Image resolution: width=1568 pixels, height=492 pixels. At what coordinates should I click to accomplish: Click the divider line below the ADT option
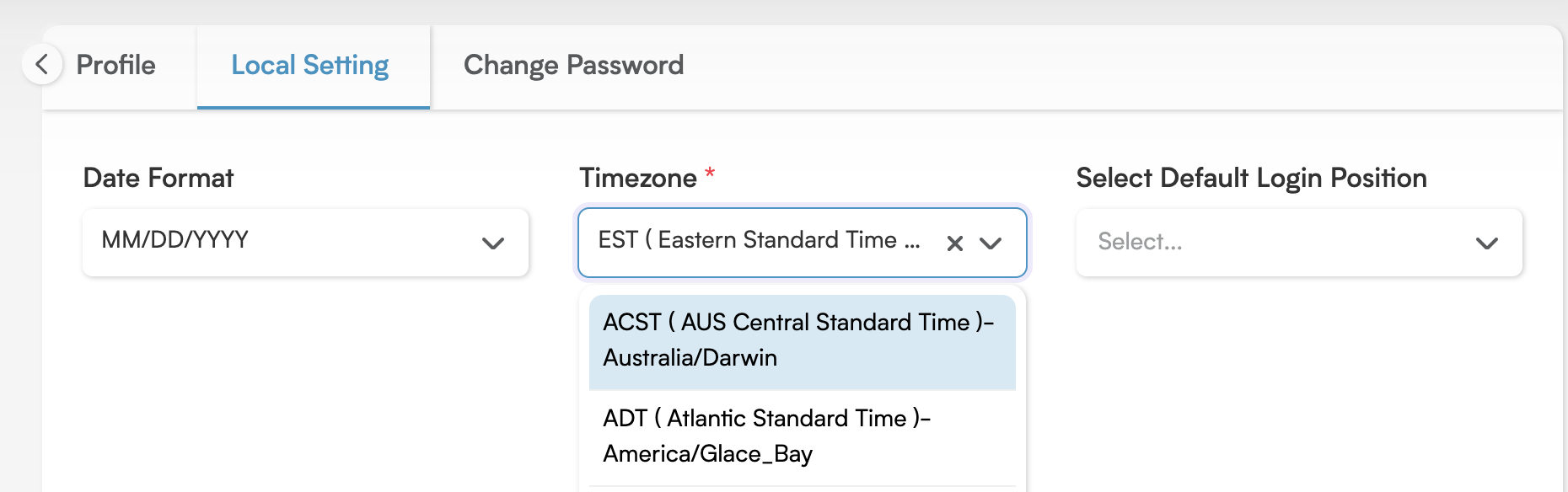coord(803,486)
